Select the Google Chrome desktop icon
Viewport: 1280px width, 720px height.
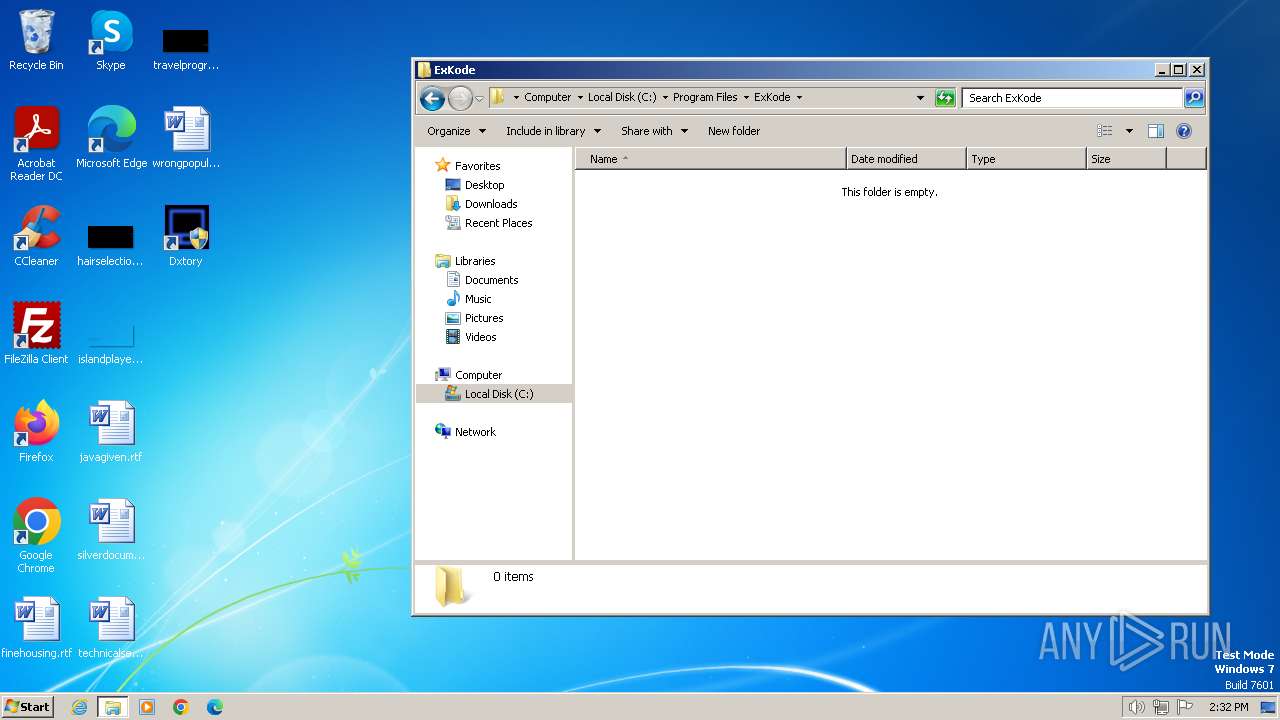[36, 536]
